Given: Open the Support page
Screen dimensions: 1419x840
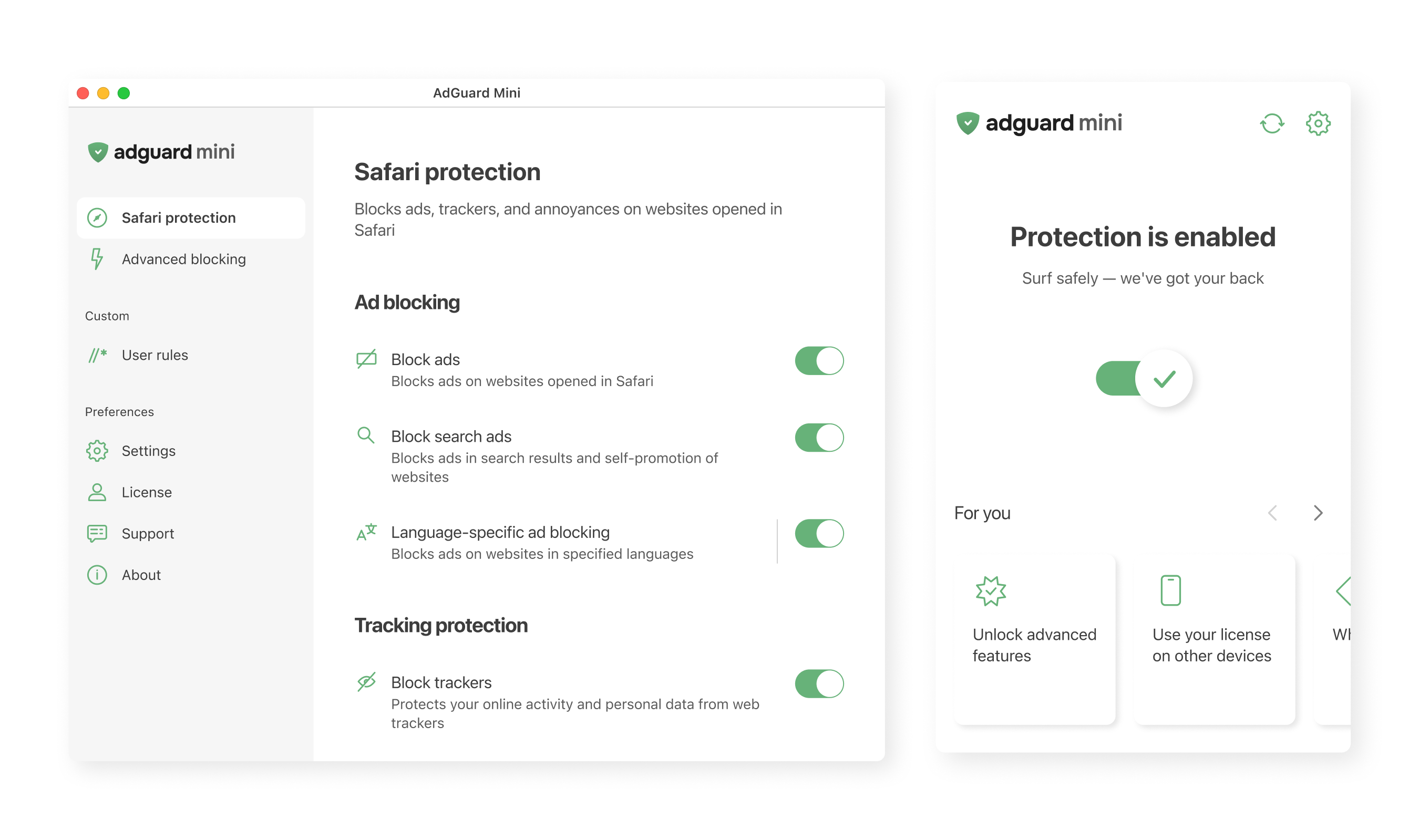Looking at the screenshot, I should click(x=147, y=533).
